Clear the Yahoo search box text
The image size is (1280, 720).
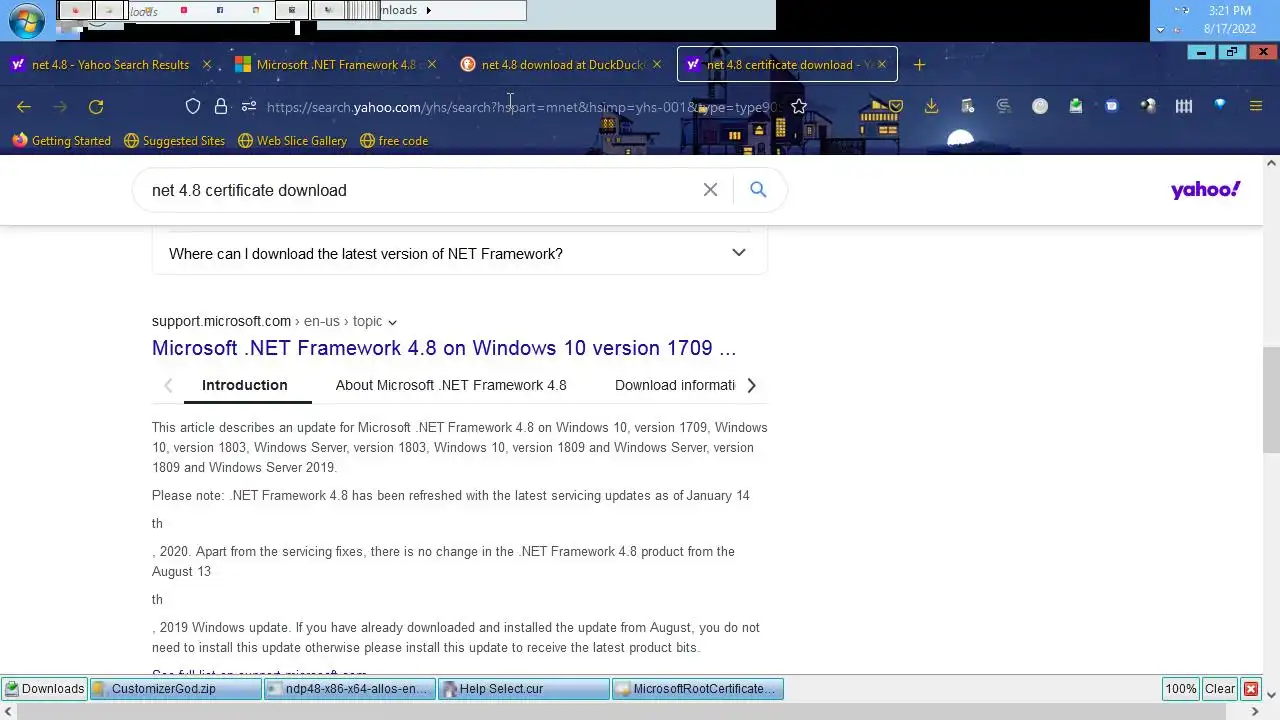coord(710,190)
